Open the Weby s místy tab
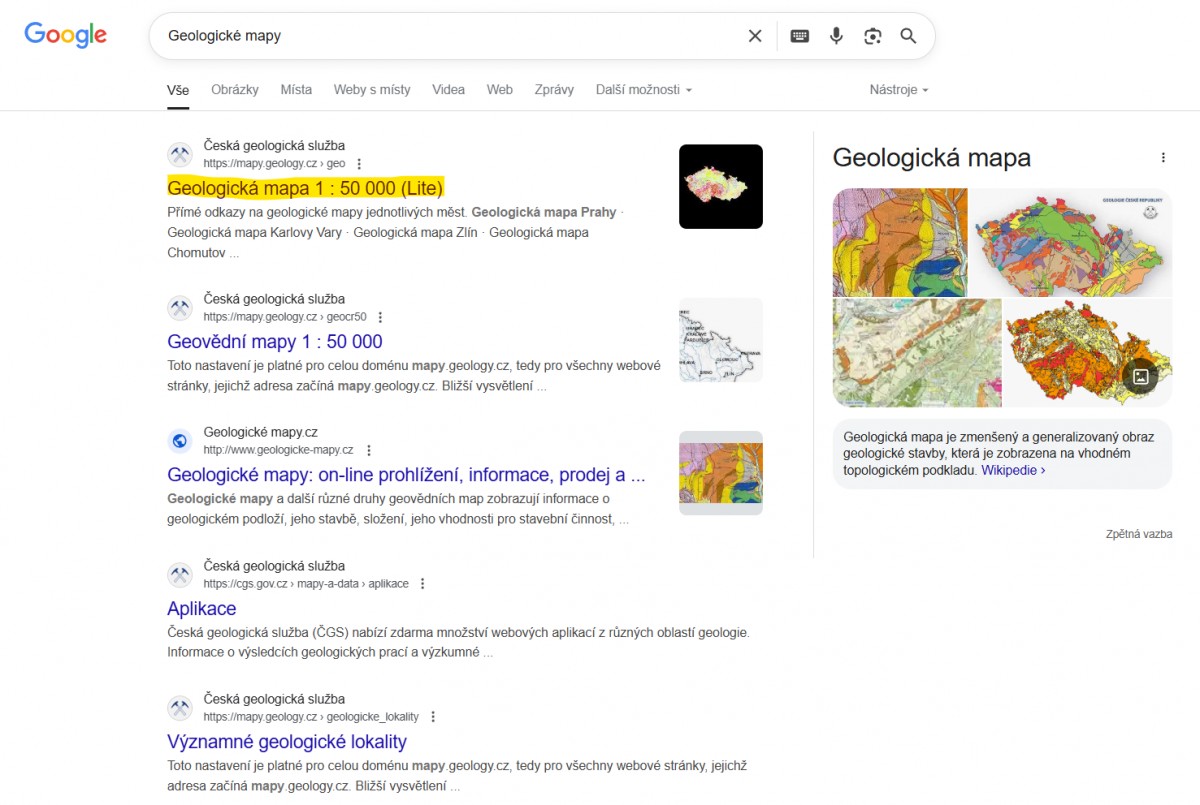Image resolution: width=1200 pixels, height=805 pixels. click(x=372, y=90)
